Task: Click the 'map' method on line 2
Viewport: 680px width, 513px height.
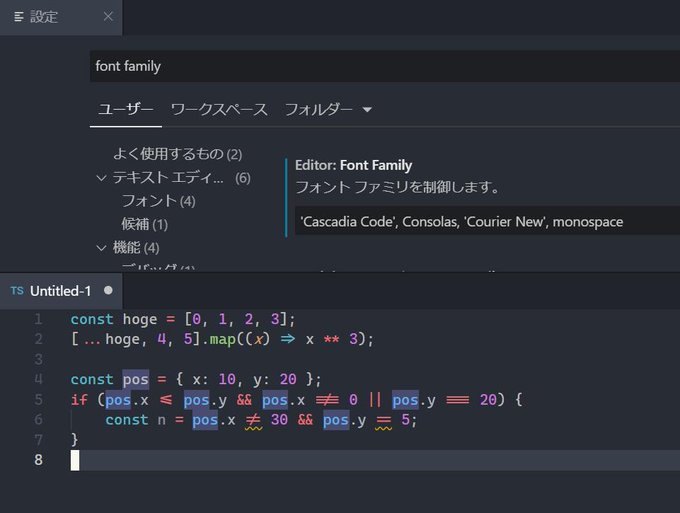Action: (222, 339)
